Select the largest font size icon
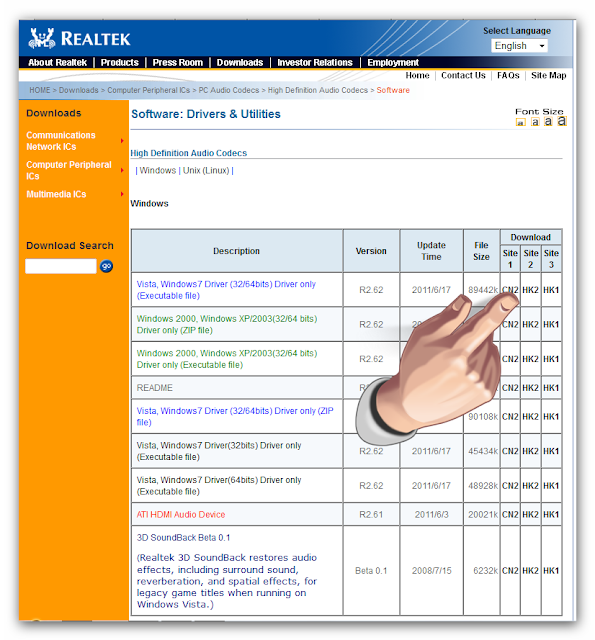 [562, 121]
